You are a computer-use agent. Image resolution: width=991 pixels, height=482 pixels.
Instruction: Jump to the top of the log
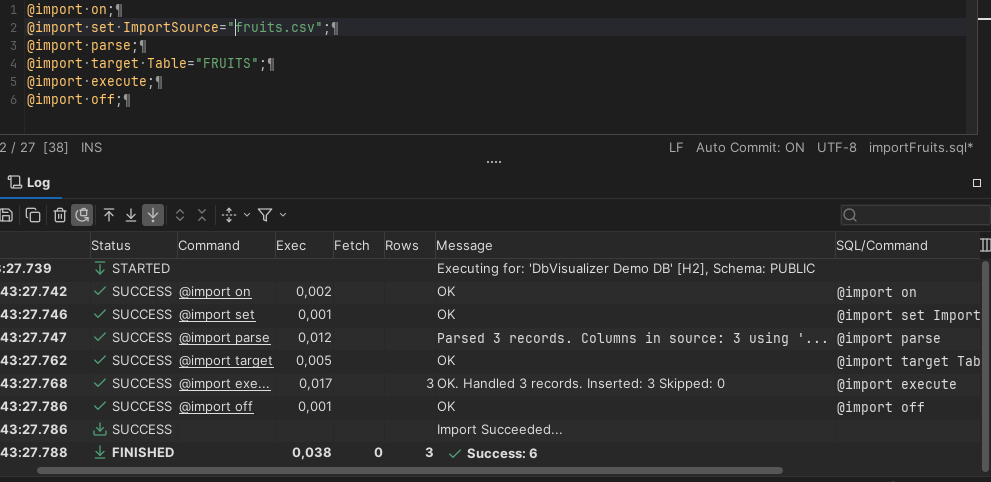point(109,215)
